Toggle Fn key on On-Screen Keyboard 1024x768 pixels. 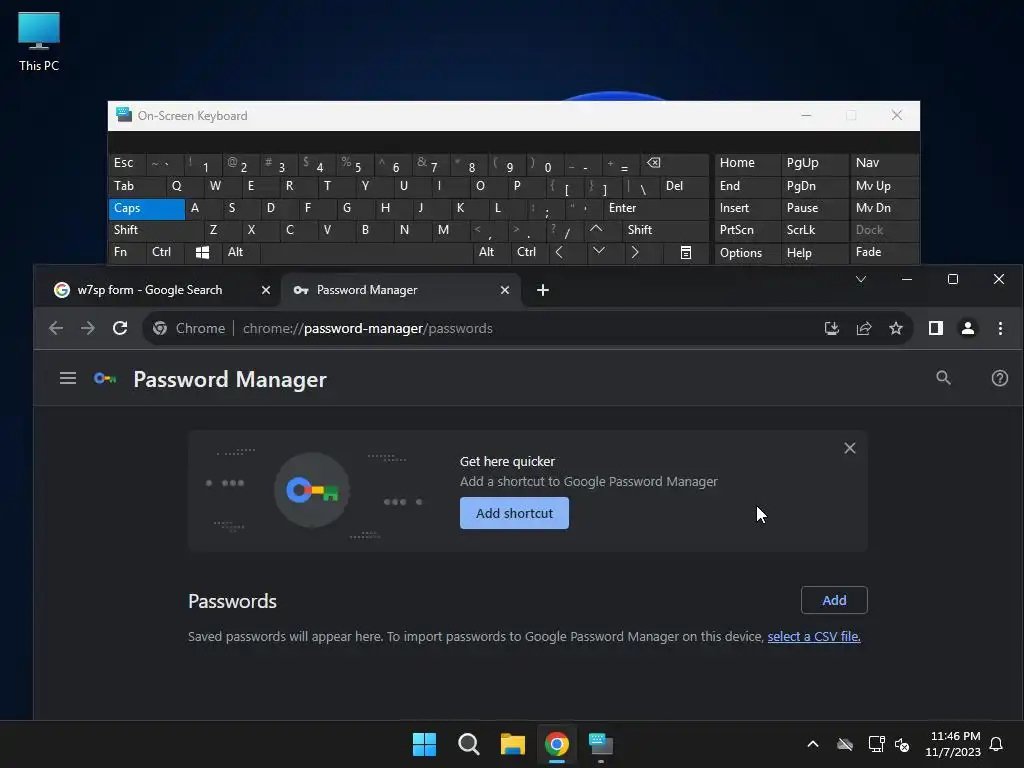(x=127, y=252)
